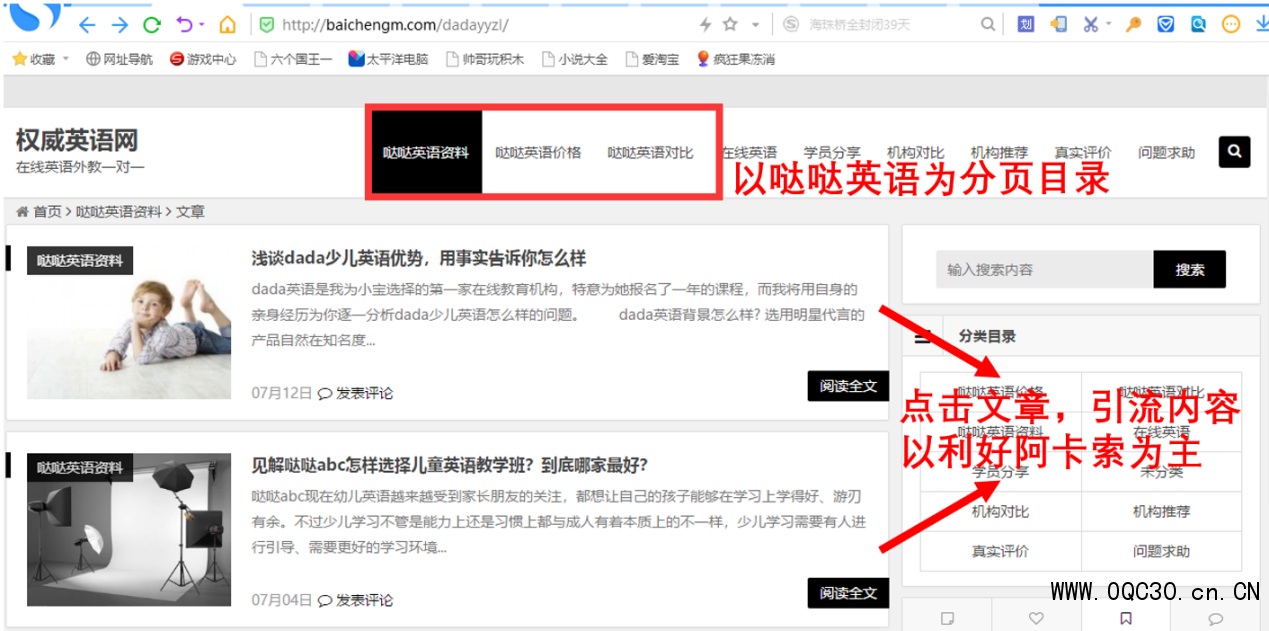Click the green site security shield icon
Viewport: 1269px width, 631px height.
(266, 24)
